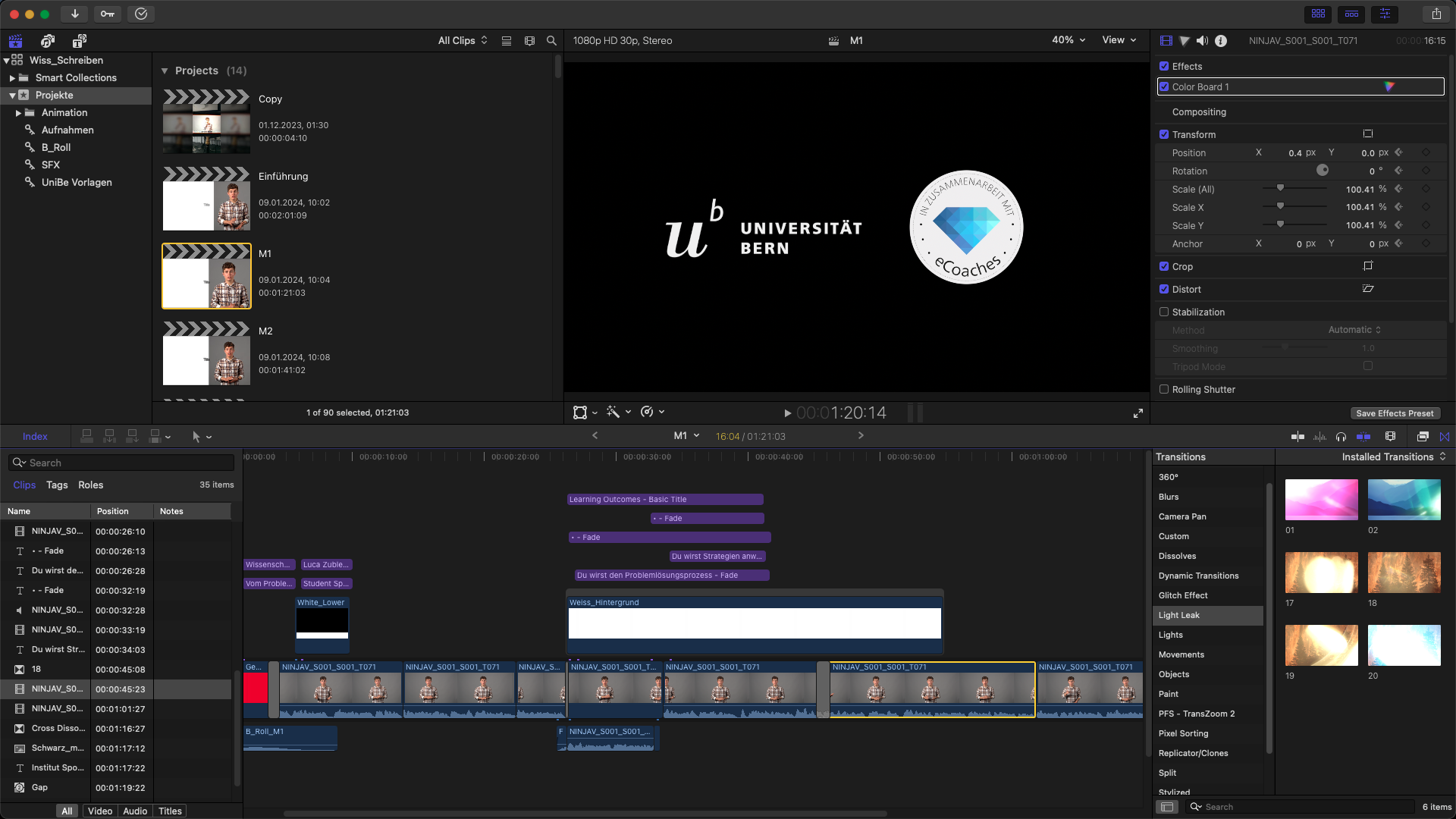Switch to the Tags tab
Image resolution: width=1456 pixels, height=819 pixels.
57,485
